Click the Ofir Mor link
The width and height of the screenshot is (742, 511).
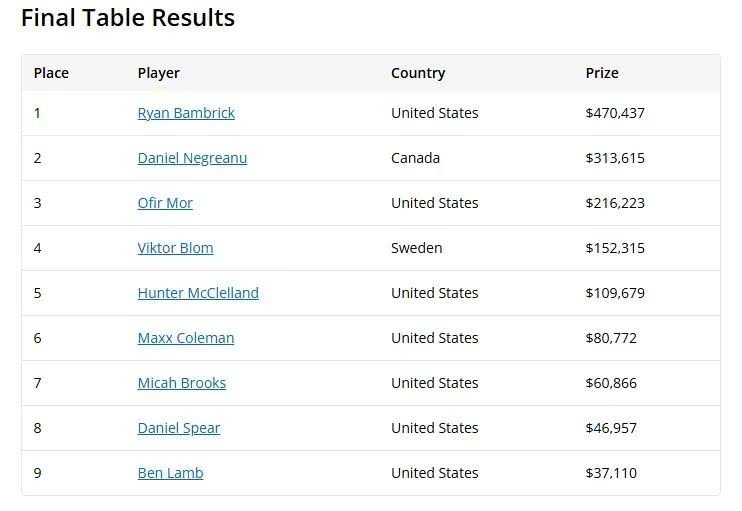165,203
